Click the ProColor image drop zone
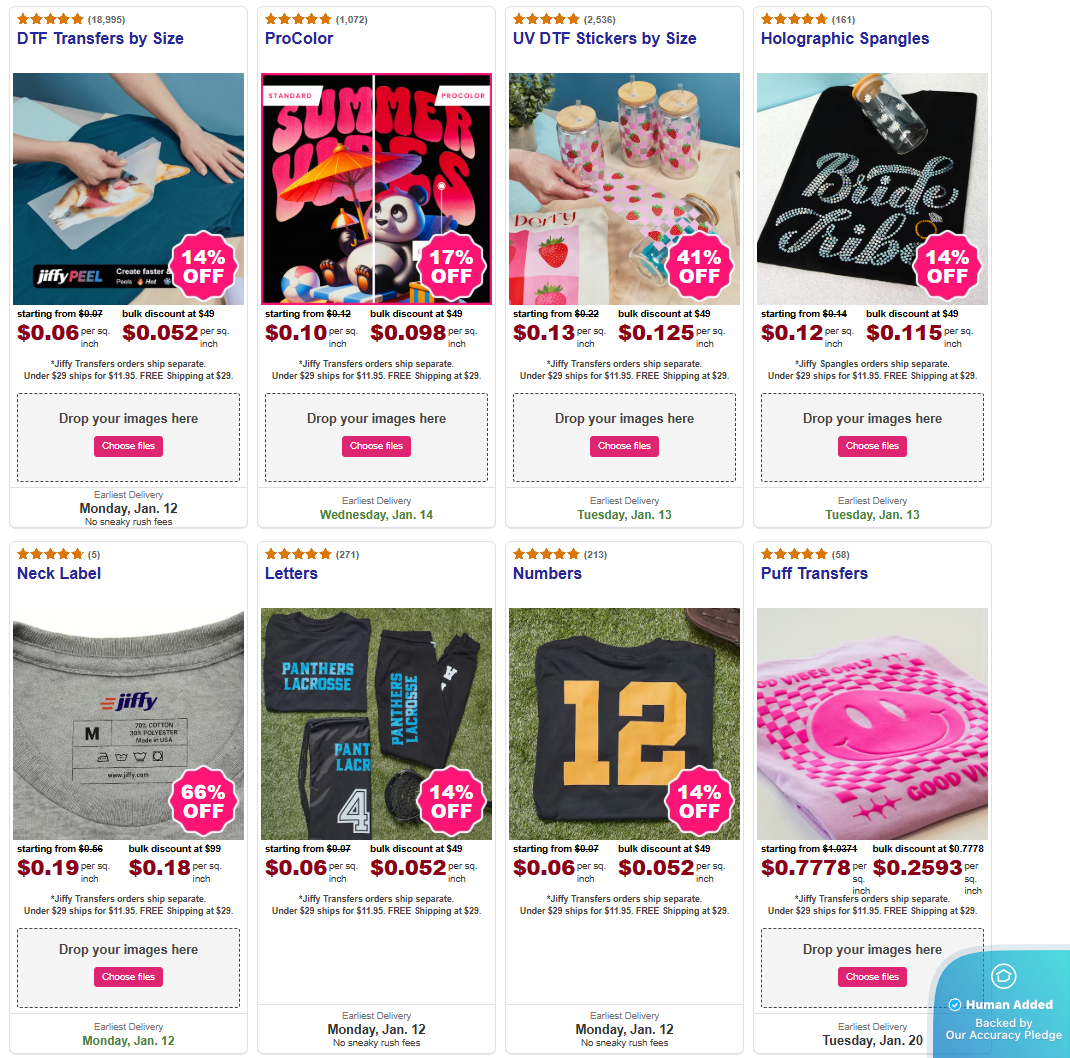The width and height of the screenshot is (1070, 1058). pos(376,418)
